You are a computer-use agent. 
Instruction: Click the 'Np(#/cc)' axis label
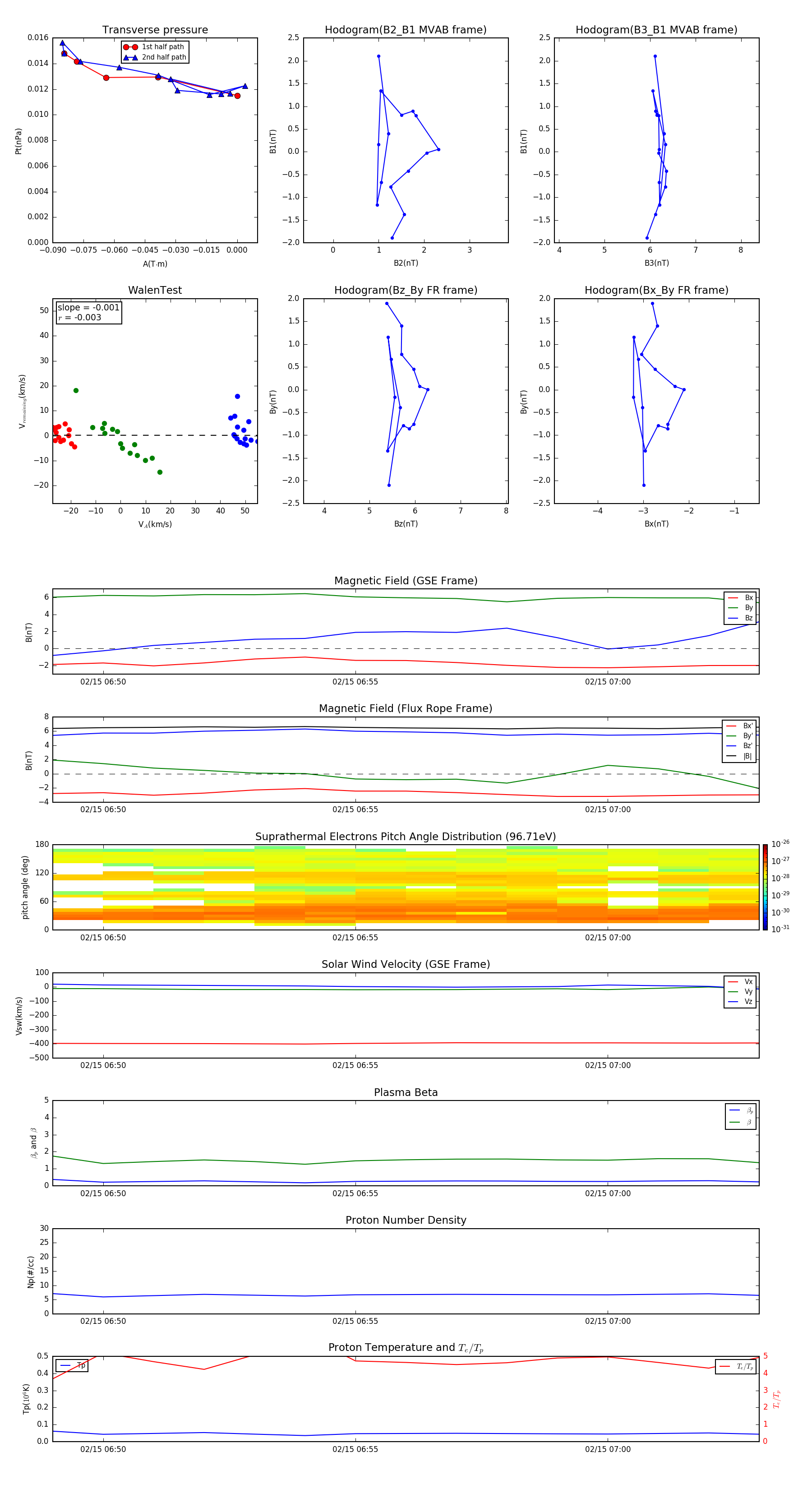[x=31, y=1272]
